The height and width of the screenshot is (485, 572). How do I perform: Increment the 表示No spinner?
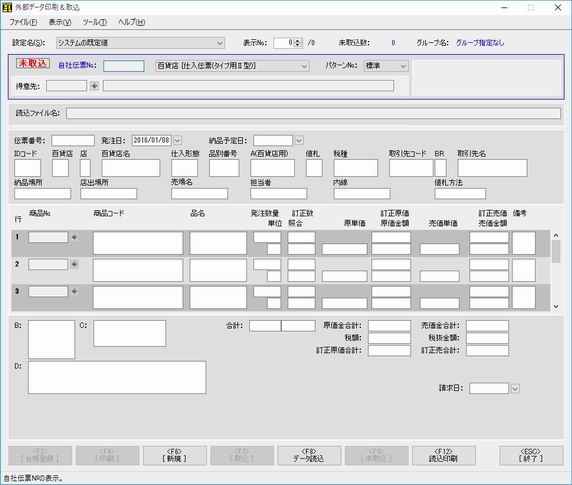click(298, 40)
